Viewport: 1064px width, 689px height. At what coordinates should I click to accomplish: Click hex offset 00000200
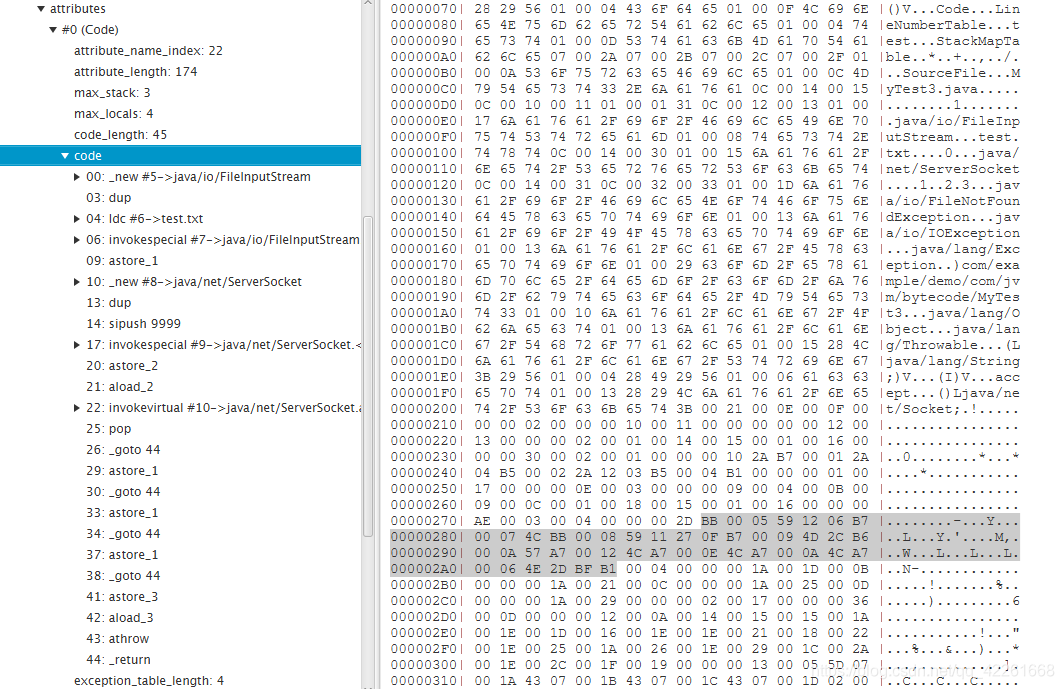pos(423,409)
